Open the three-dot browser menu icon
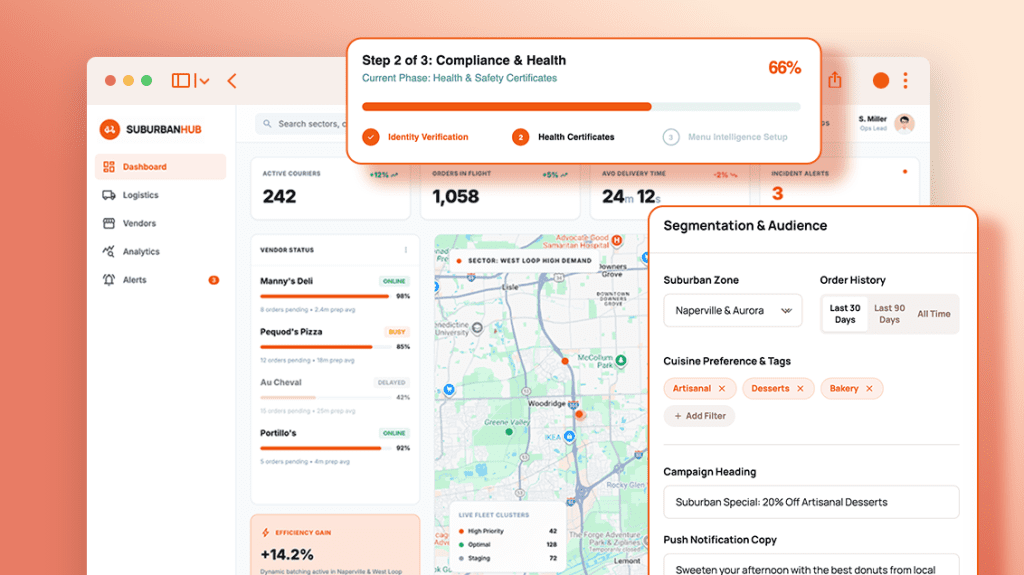The width and height of the screenshot is (1024, 575). [906, 81]
